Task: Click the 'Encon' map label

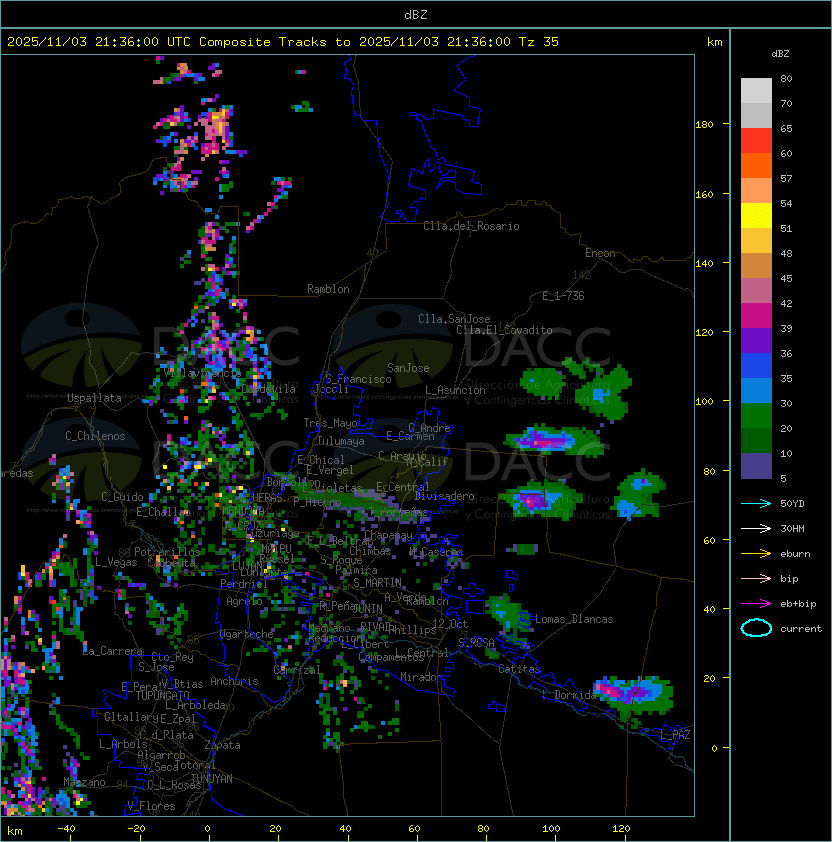Action: click(x=600, y=253)
